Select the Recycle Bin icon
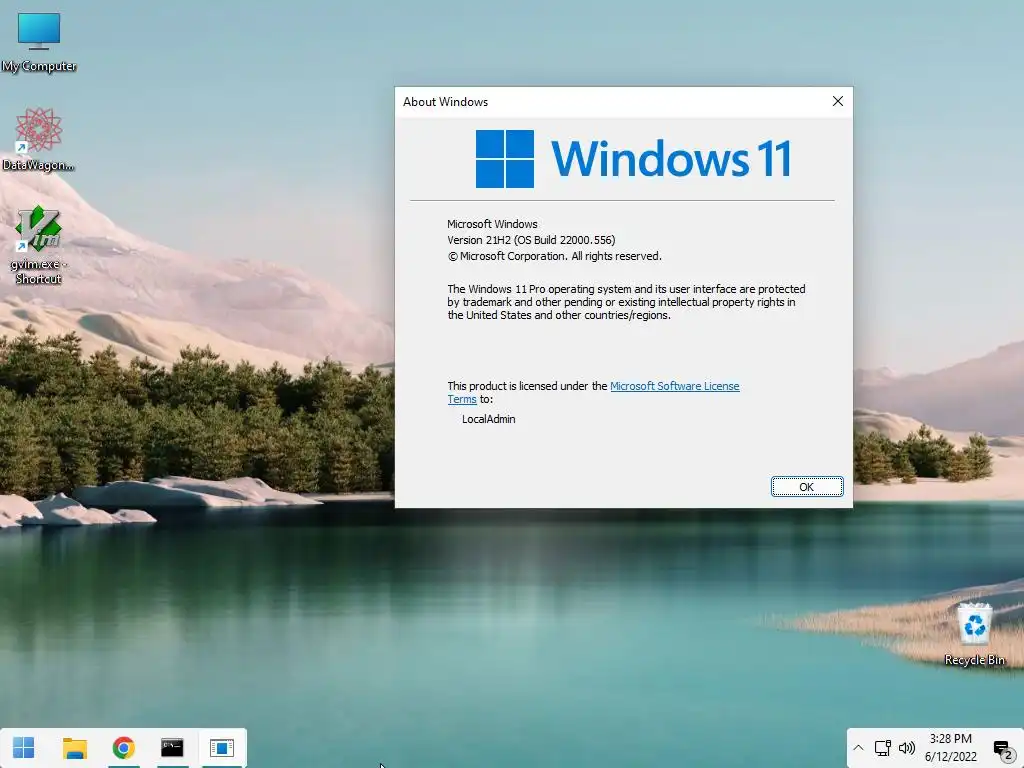The width and height of the screenshot is (1024, 768). pos(974,634)
